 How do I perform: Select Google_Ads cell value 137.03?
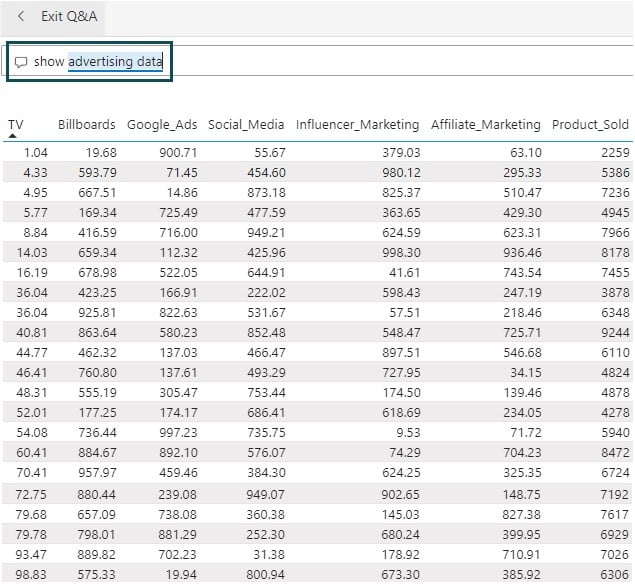click(x=178, y=352)
